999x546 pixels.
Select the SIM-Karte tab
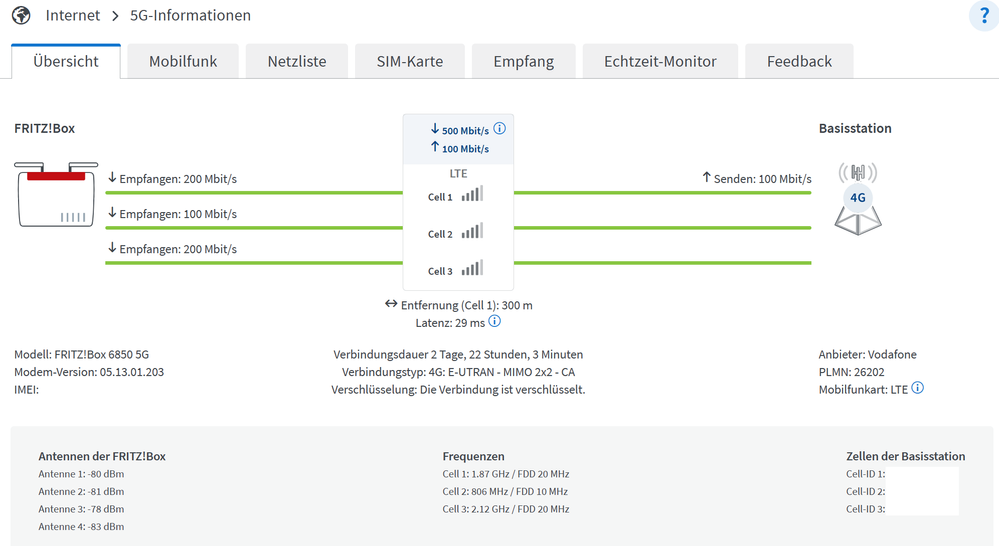tap(410, 61)
